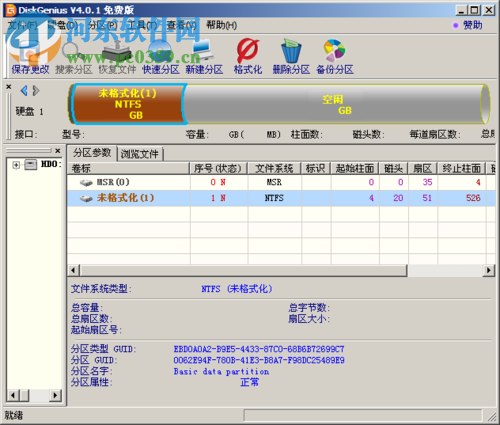Click the sector value 35 in MSR row
Screen dimensions: 500x425
427,182
